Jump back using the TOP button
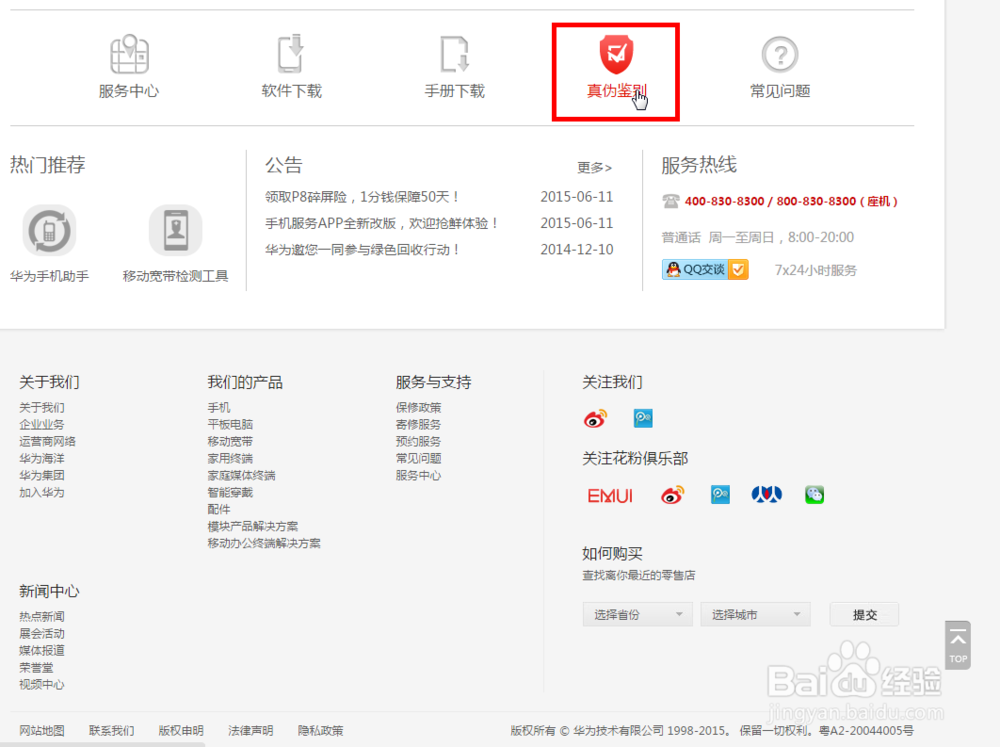The height and width of the screenshot is (747, 1000). (958, 645)
